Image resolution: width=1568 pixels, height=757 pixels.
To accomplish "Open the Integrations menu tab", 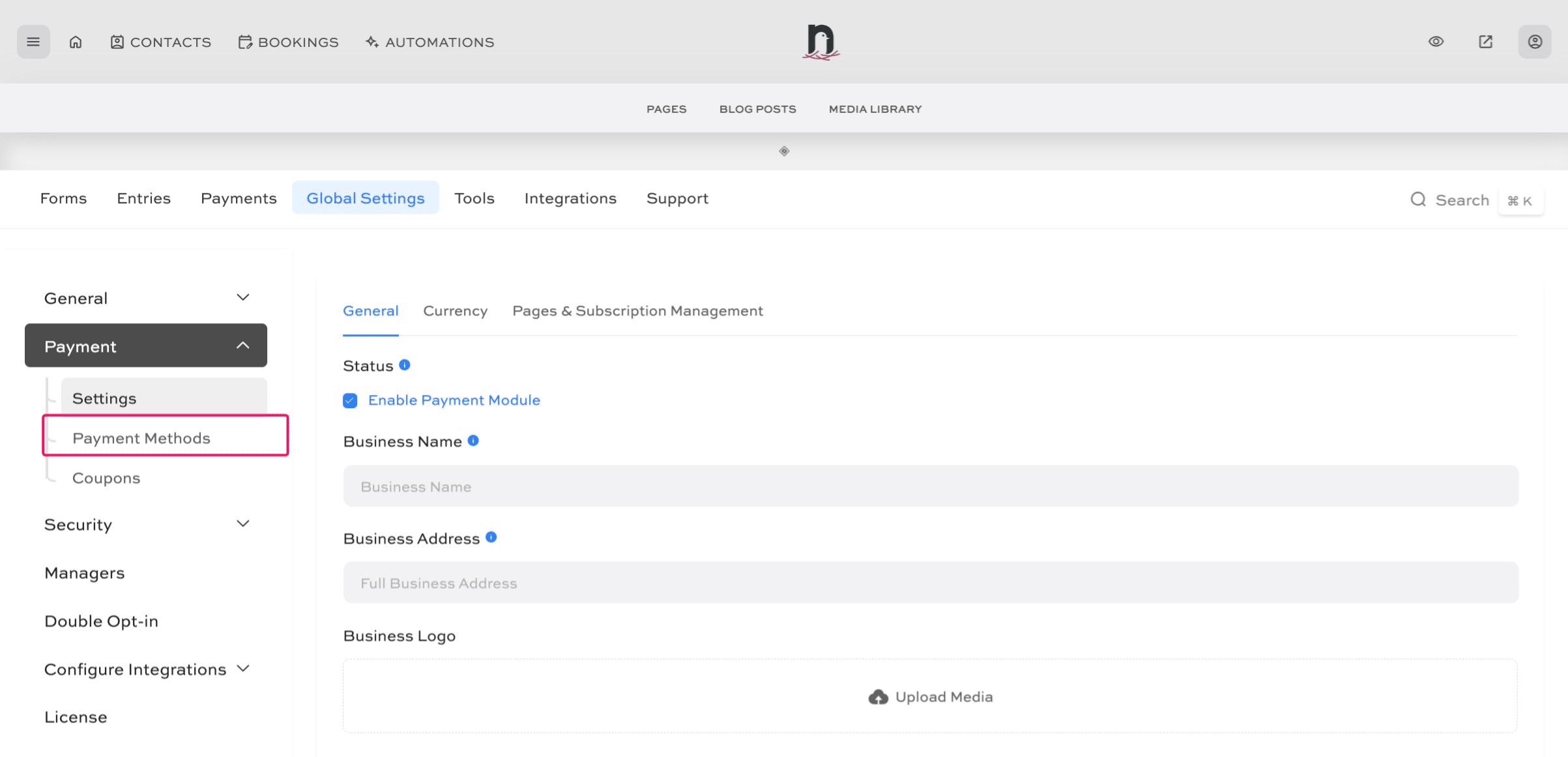I will tap(570, 198).
